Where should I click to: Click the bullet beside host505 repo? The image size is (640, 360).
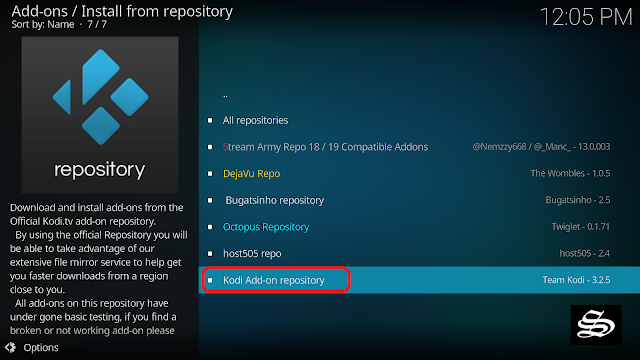[210, 253]
